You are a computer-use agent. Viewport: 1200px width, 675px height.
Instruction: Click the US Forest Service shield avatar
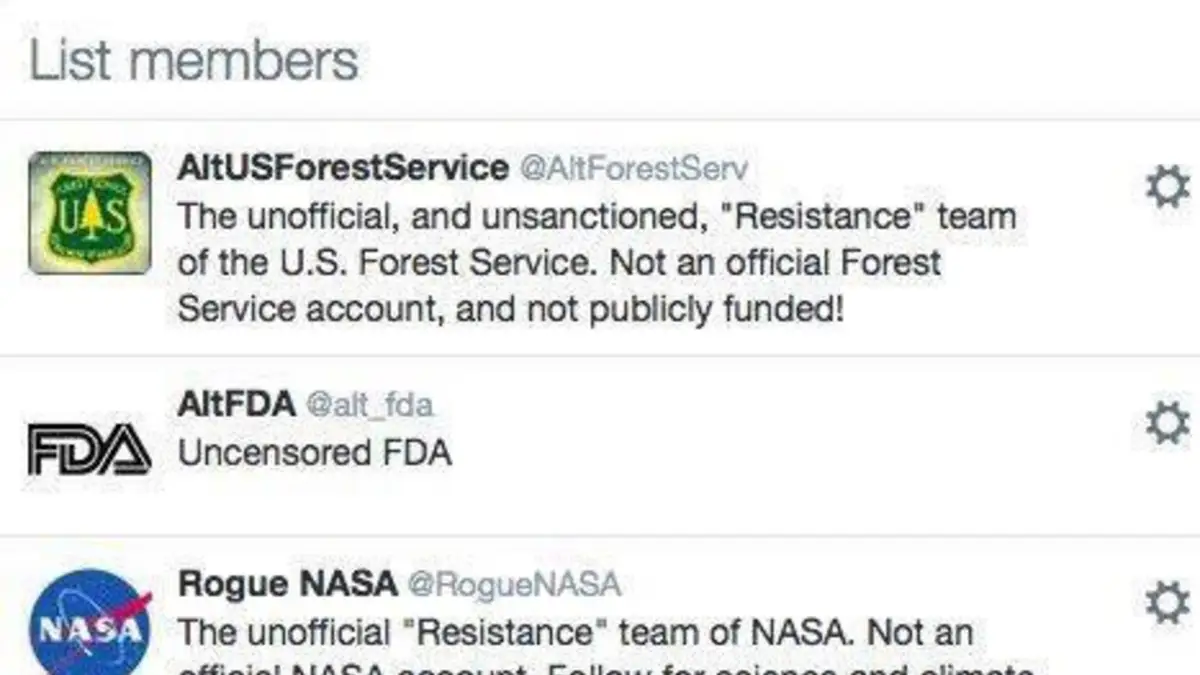click(x=90, y=213)
